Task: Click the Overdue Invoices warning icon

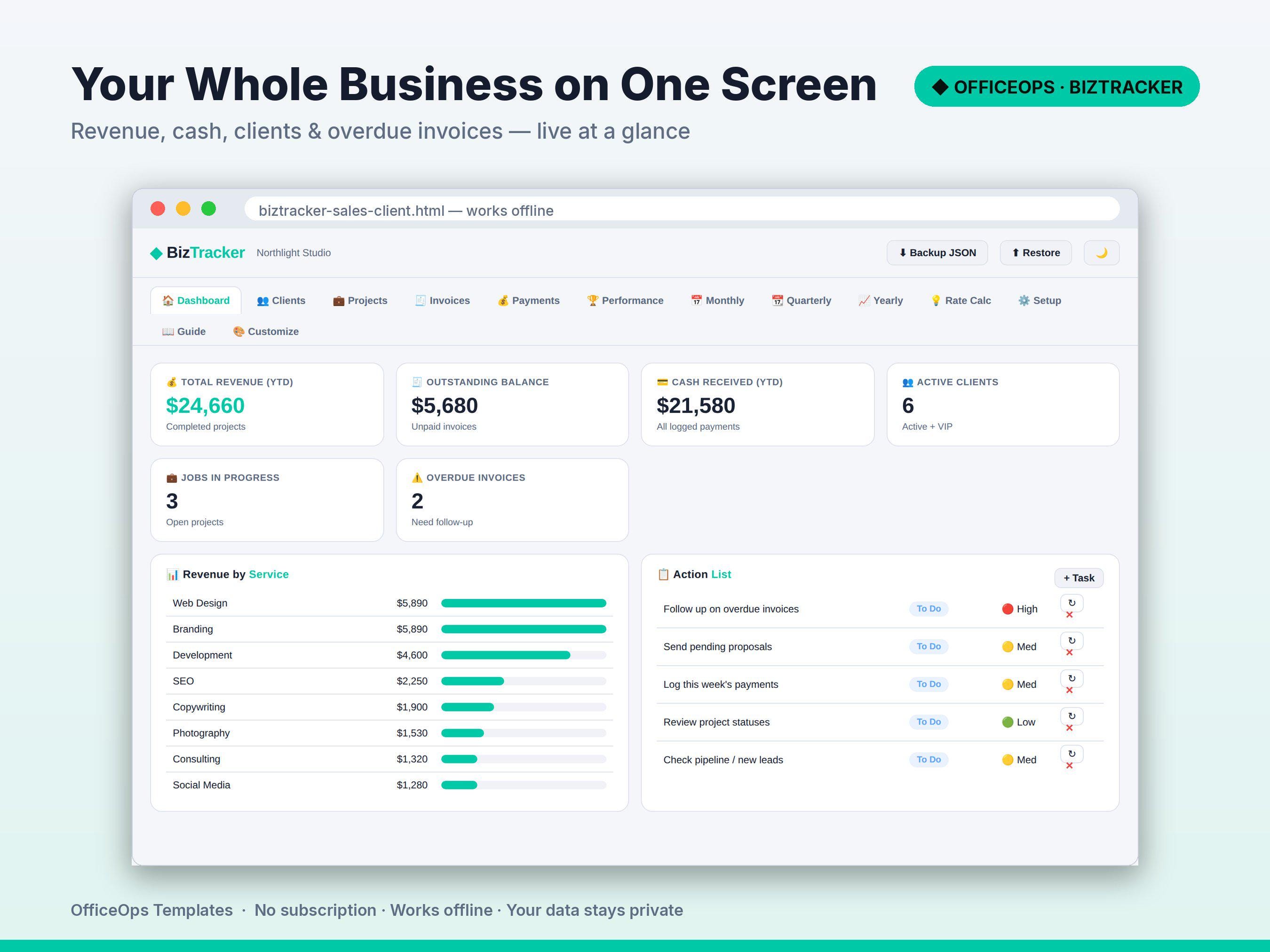Action: click(417, 478)
